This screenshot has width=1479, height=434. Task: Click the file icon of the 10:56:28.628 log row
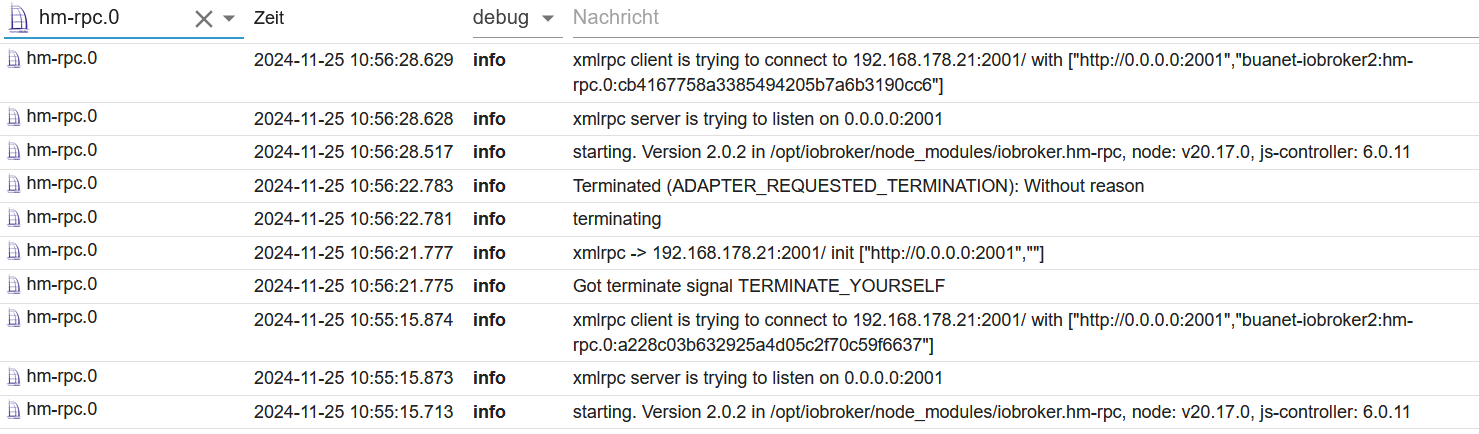pyautogui.click(x=14, y=118)
